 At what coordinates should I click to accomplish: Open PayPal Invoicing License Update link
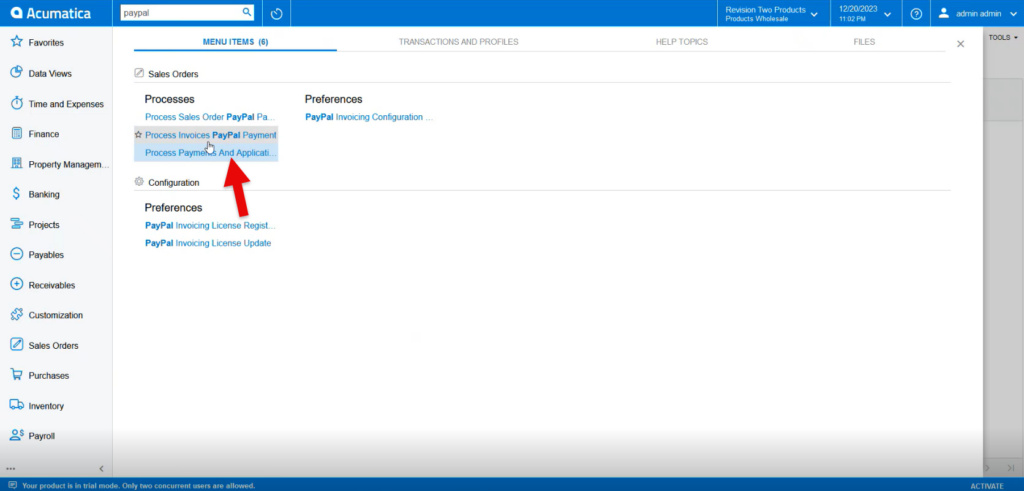click(208, 243)
